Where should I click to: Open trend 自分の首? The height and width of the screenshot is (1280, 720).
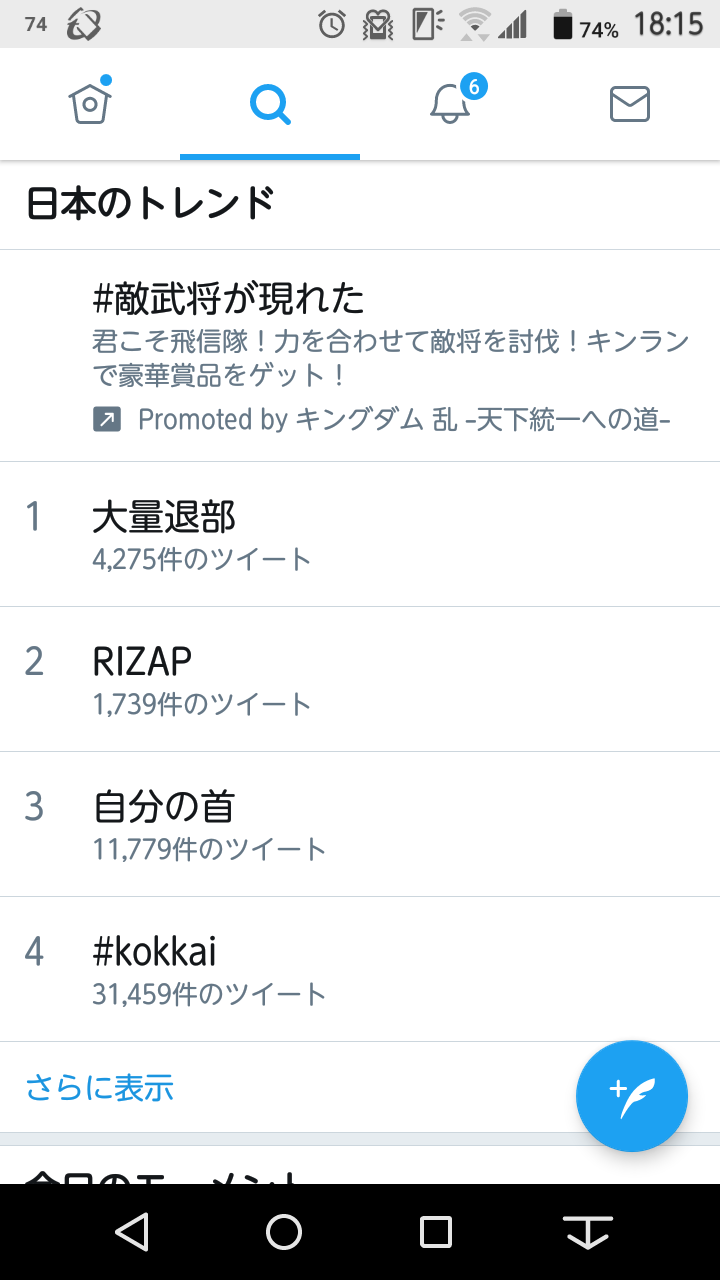click(360, 824)
